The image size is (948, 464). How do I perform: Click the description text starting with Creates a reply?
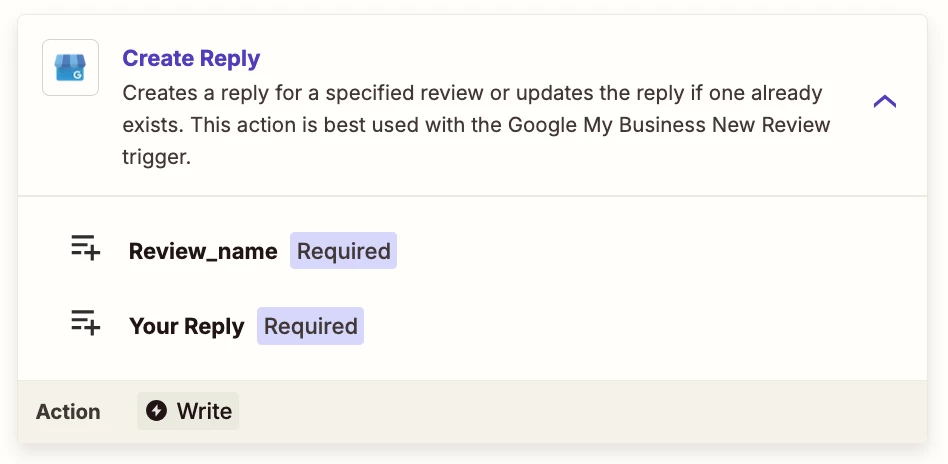476,125
